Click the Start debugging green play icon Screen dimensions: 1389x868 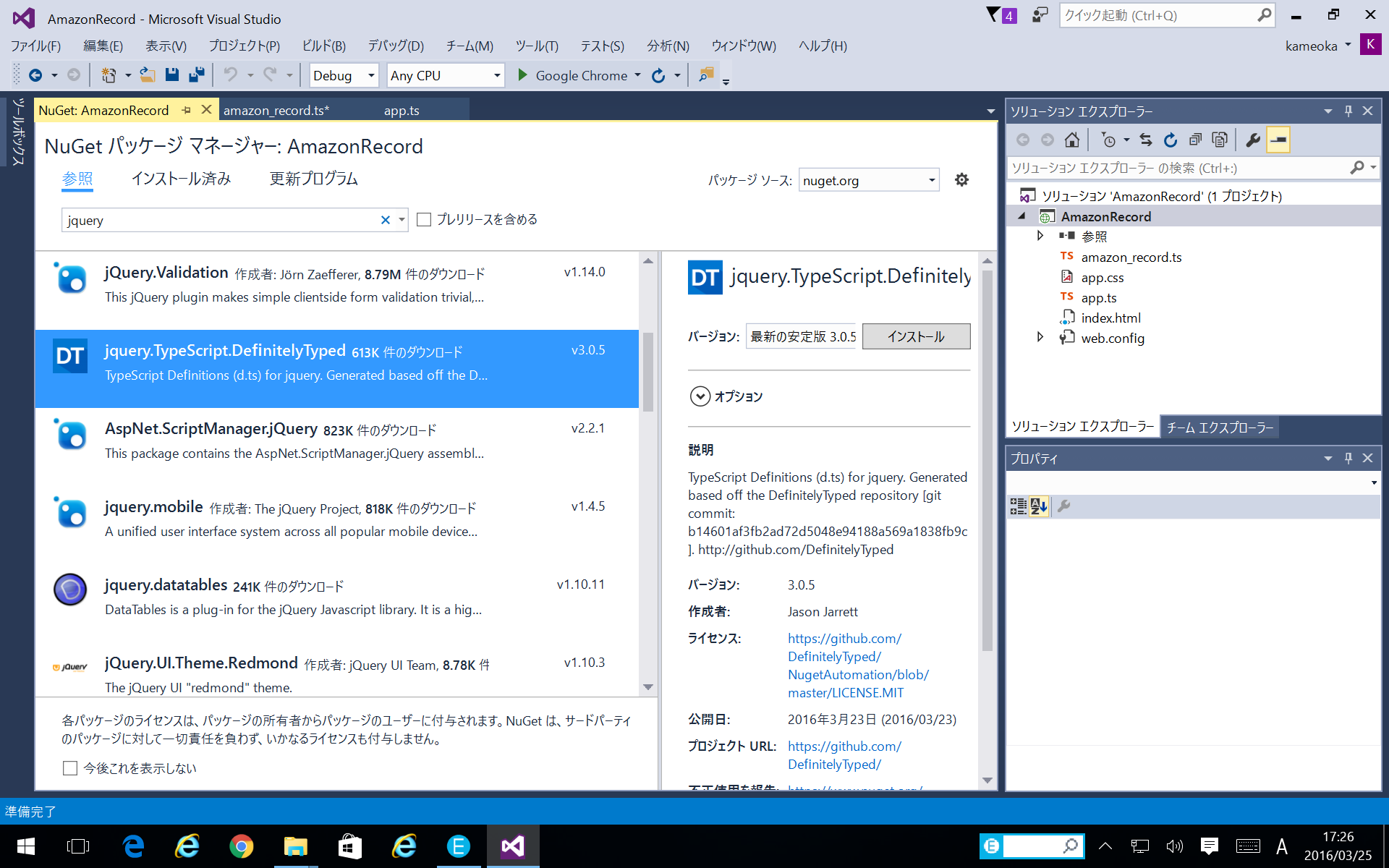tap(522, 75)
